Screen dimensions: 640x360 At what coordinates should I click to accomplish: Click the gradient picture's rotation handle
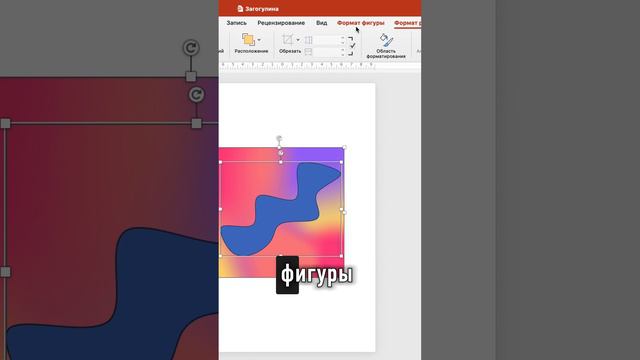tap(279, 139)
